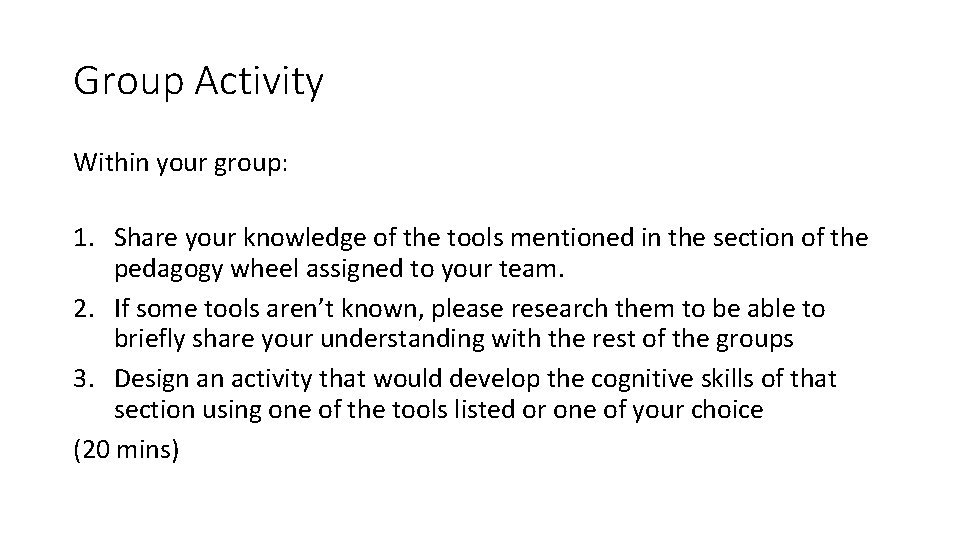Click the '(20 mins)' text

pyautogui.click(x=126, y=450)
